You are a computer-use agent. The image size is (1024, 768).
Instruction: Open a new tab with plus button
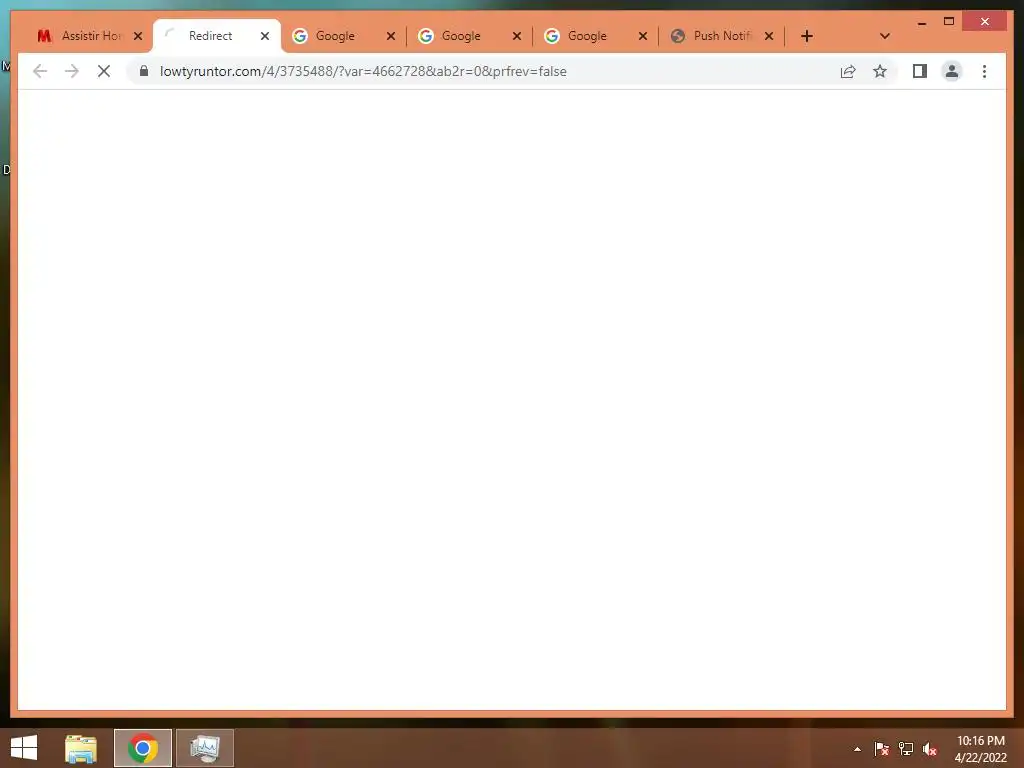click(x=807, y=36)
